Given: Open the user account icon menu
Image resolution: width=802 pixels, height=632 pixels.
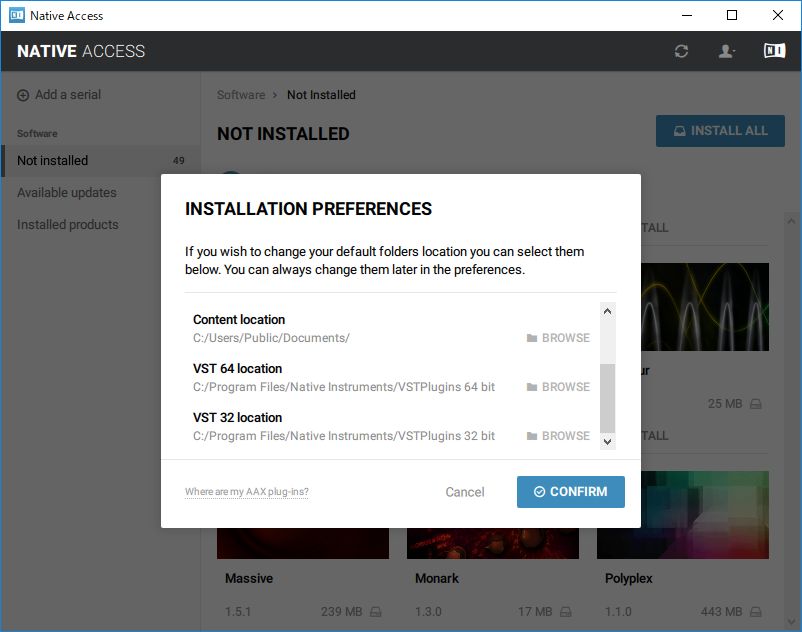Looking at the screenshot, I should click(x=726, y=51).
